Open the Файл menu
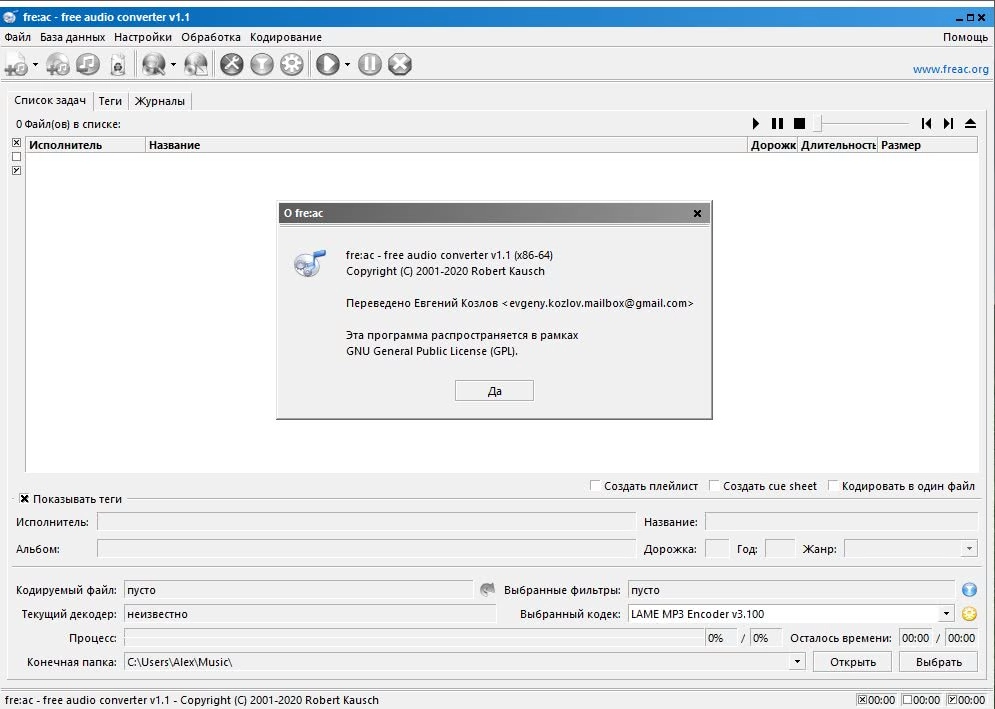Image resolution: width=995 pixels, height=709 pixels. 17,37
